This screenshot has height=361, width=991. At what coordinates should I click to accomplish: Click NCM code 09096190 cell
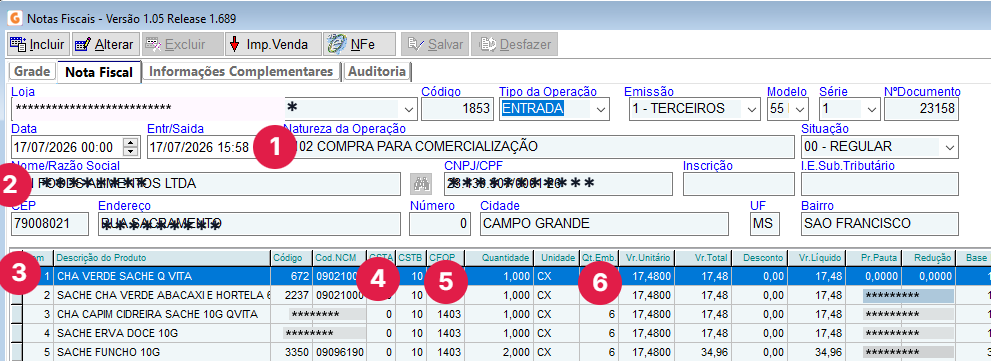click(x=340, y=352)
